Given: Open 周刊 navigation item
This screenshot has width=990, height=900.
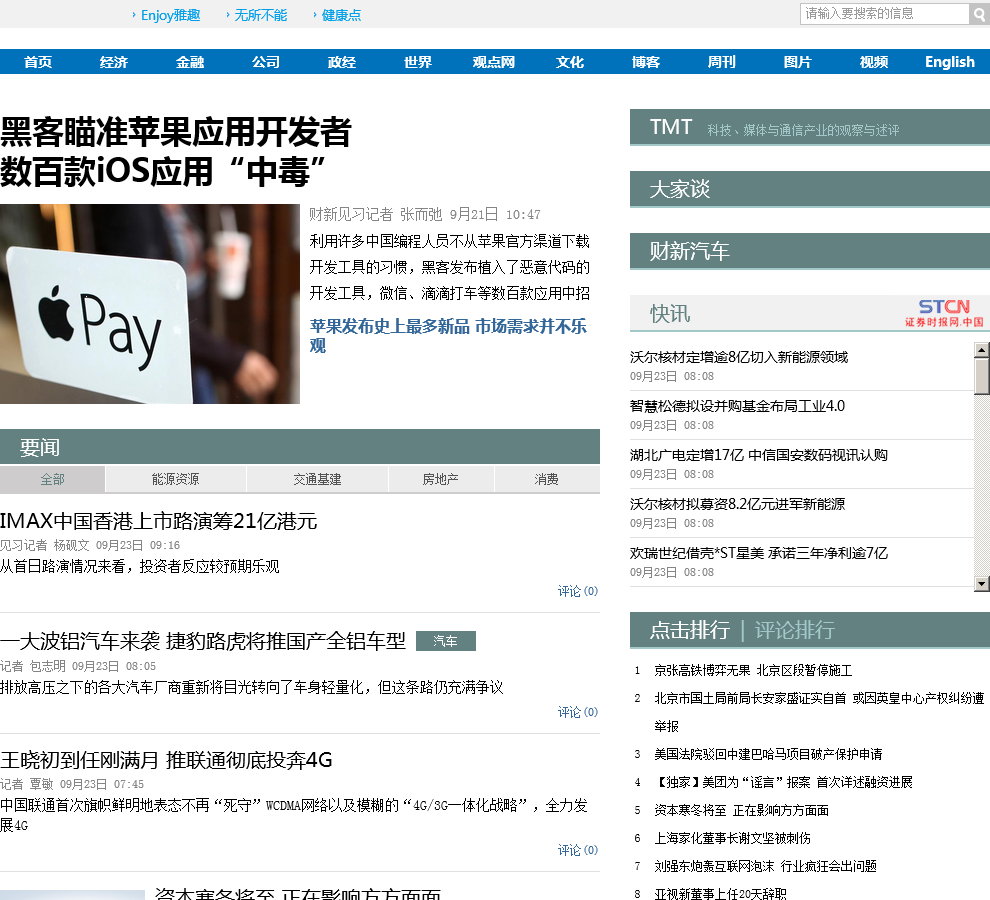Looking at the screenshot, I should tap(722, 62).
